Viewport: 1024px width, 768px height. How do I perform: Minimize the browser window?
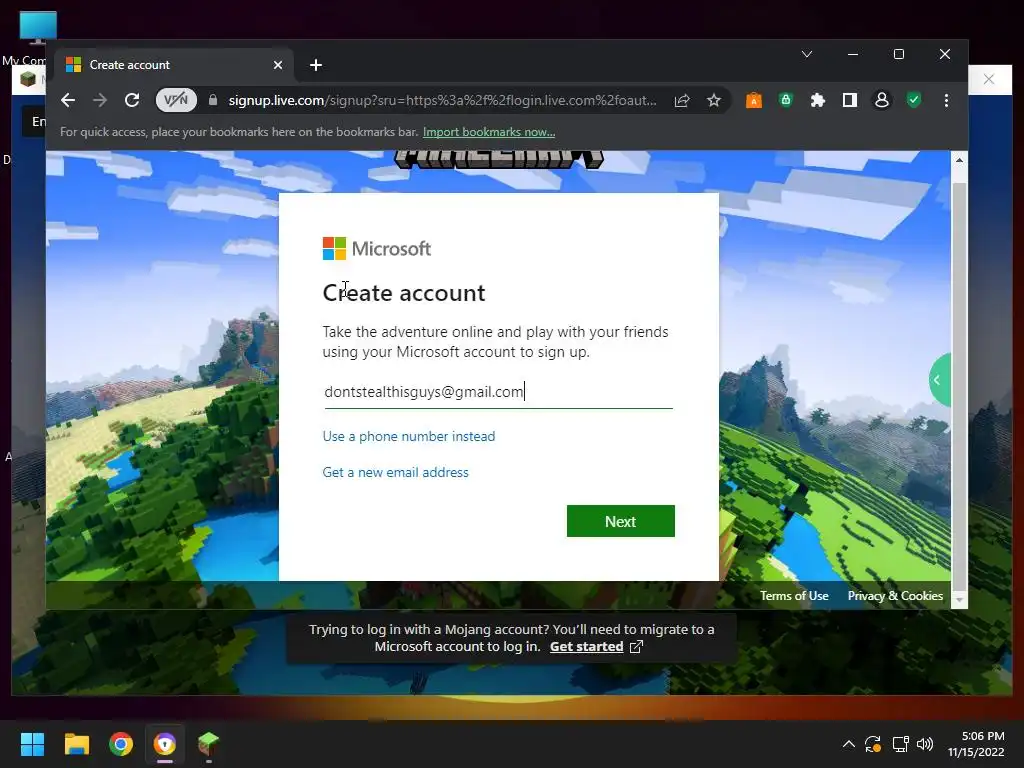click(x=853, y=54)
